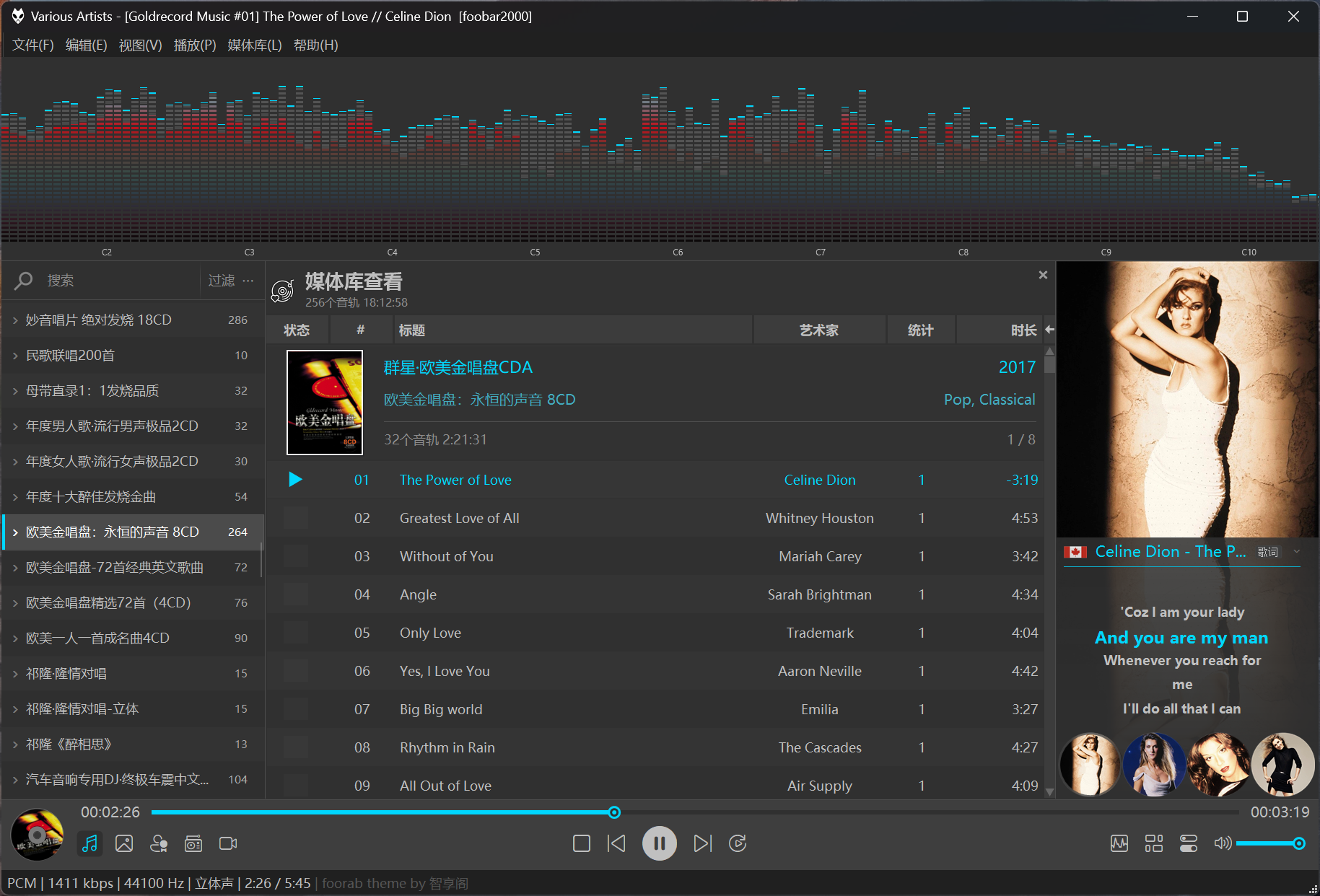
Task: Click first Celine Dion artist thumbnail
Action: click(1090, 765)
